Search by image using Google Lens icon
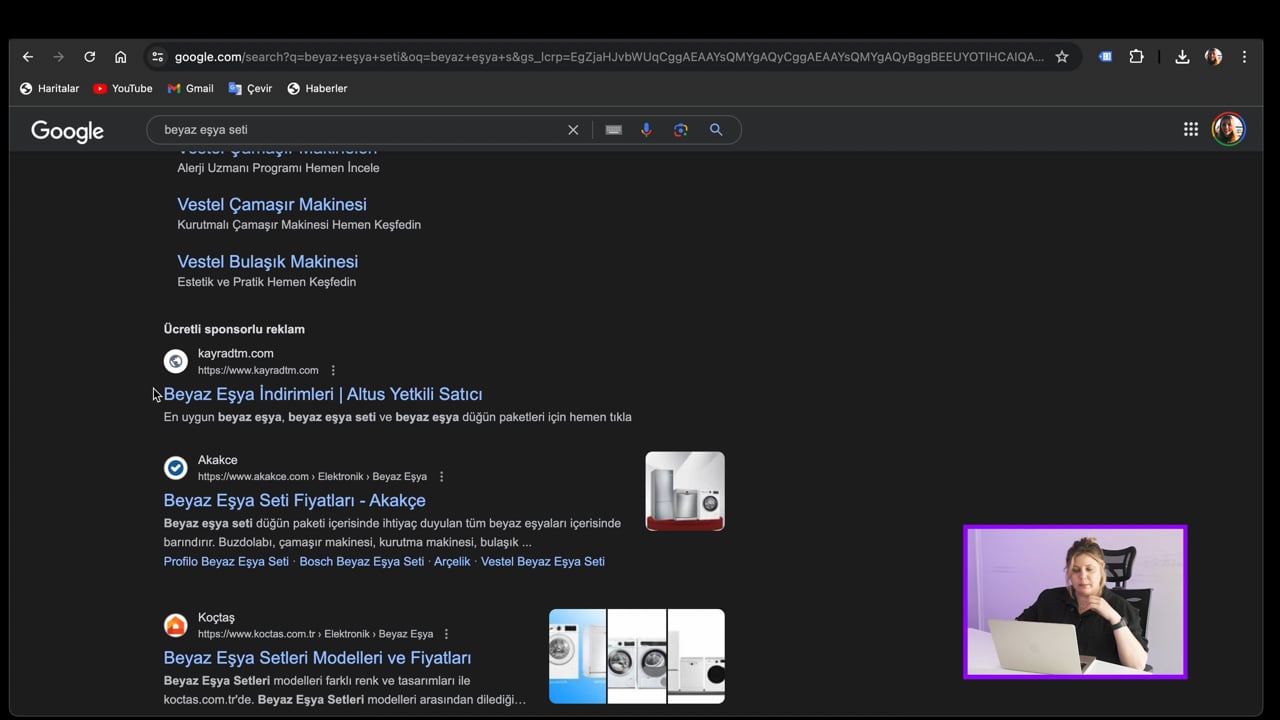 pyautogui.click(x=681, y=130)
